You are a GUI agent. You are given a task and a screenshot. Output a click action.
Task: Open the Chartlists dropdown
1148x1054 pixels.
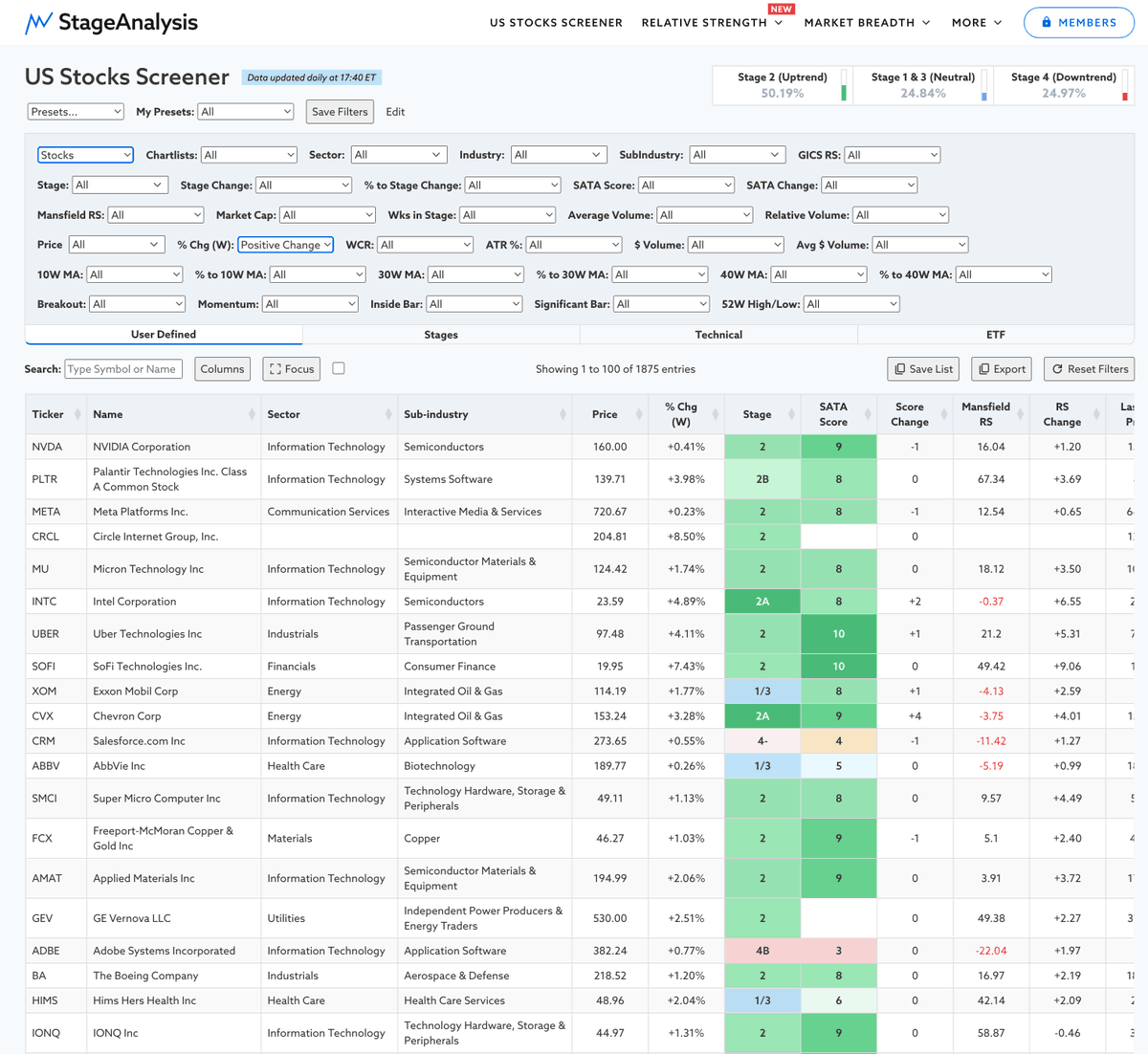pos(249,155)
